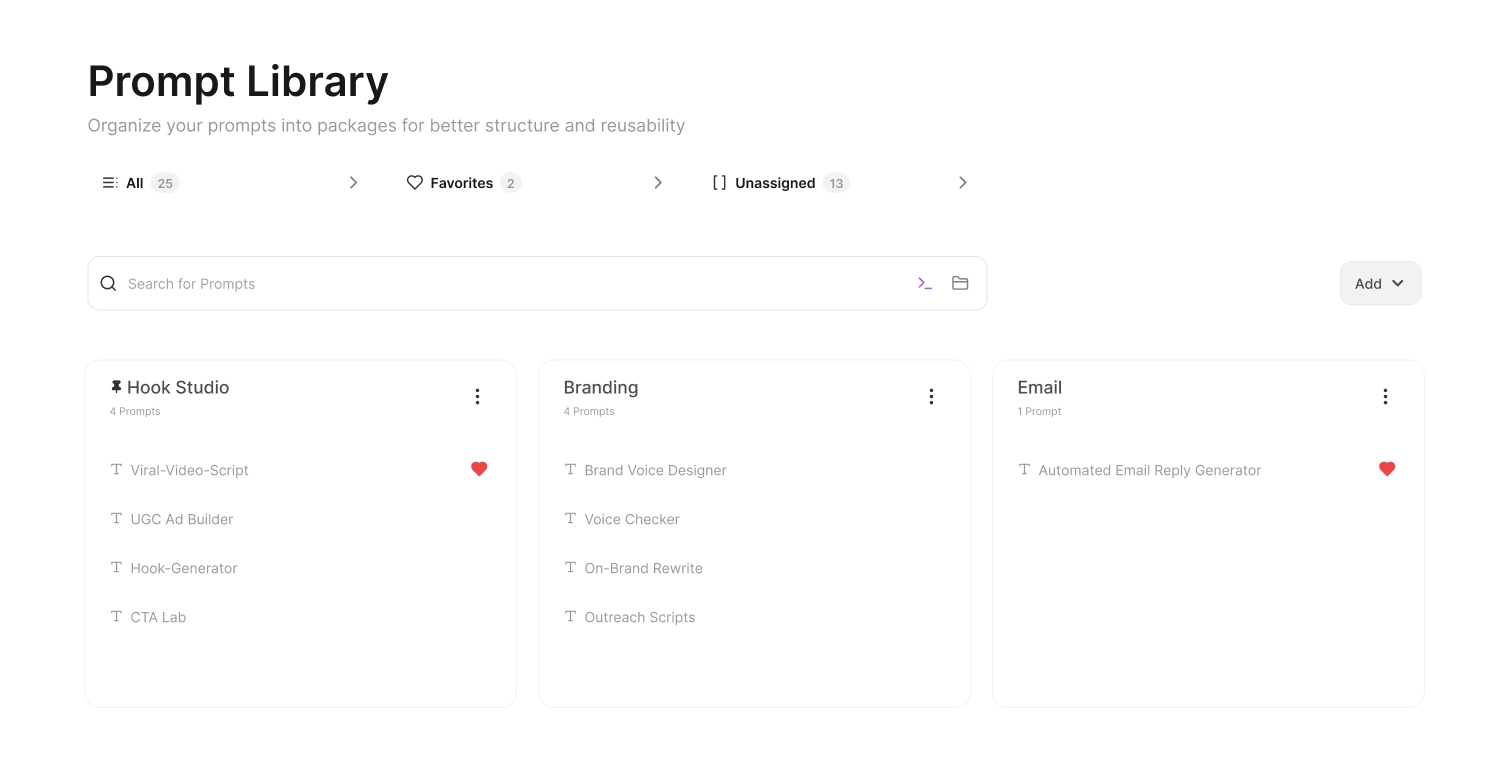The width and height of the screenshot is (1509, 767).
Task: Click the list icon next to the All filter
Action: click(x=110, y=182)
